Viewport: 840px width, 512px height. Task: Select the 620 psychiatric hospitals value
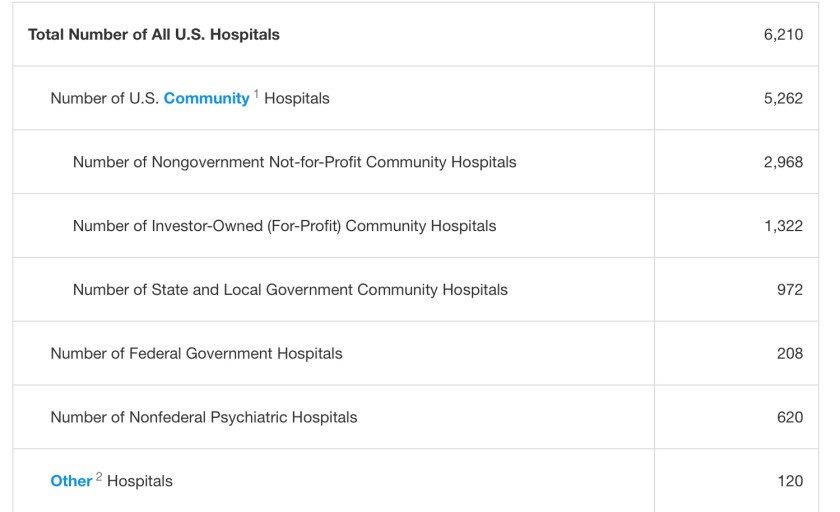(789, 417)
